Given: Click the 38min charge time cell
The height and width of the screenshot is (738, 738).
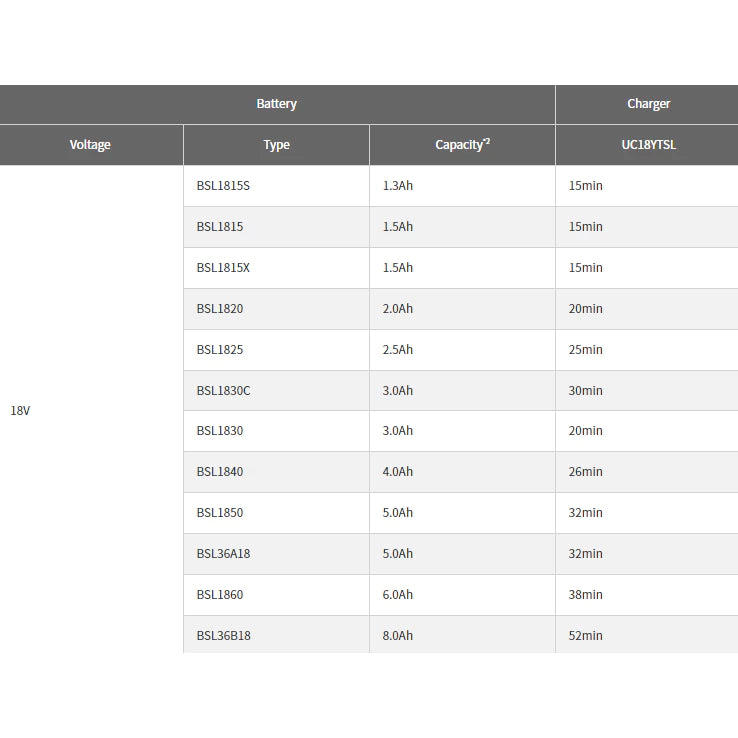Looking at the screenshot, I should point(647,594).
